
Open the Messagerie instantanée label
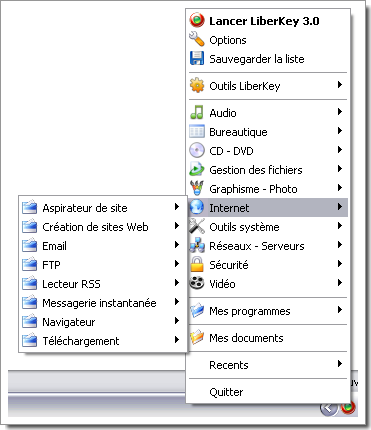pos(99,303)
